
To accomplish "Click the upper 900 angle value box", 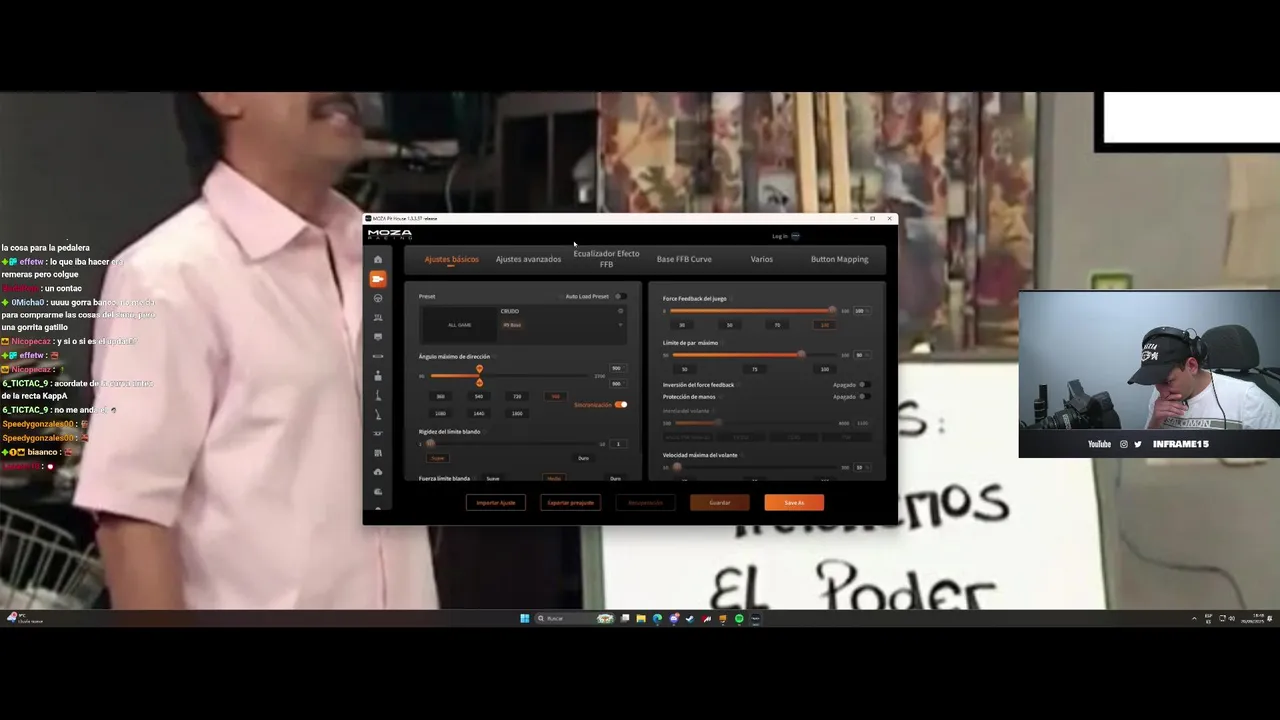I will tap(618, 368).
